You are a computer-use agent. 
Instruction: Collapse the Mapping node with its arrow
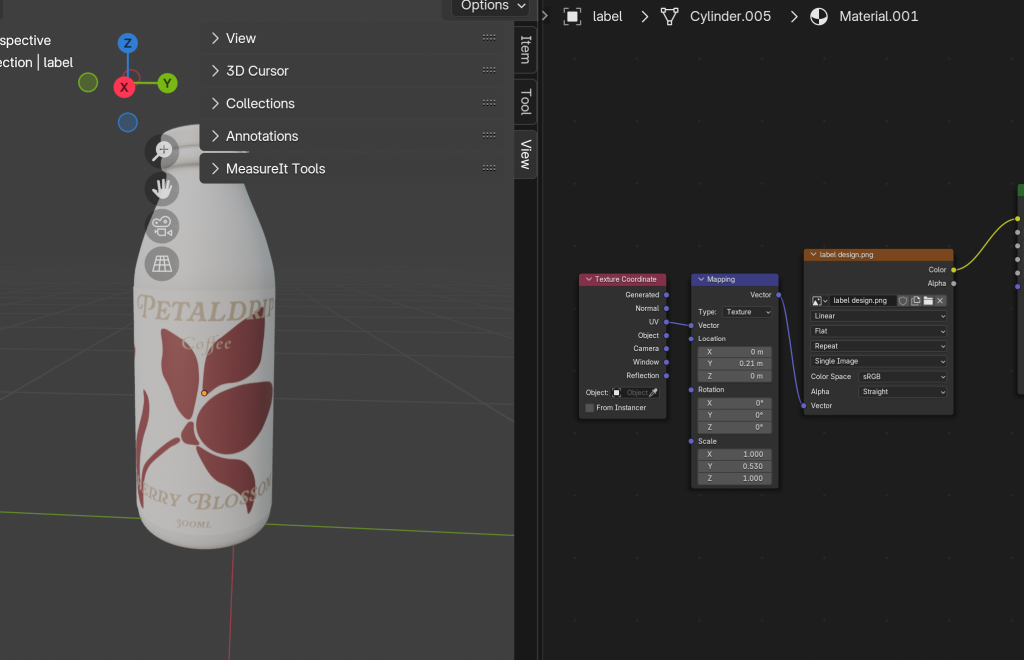[701, 279]
